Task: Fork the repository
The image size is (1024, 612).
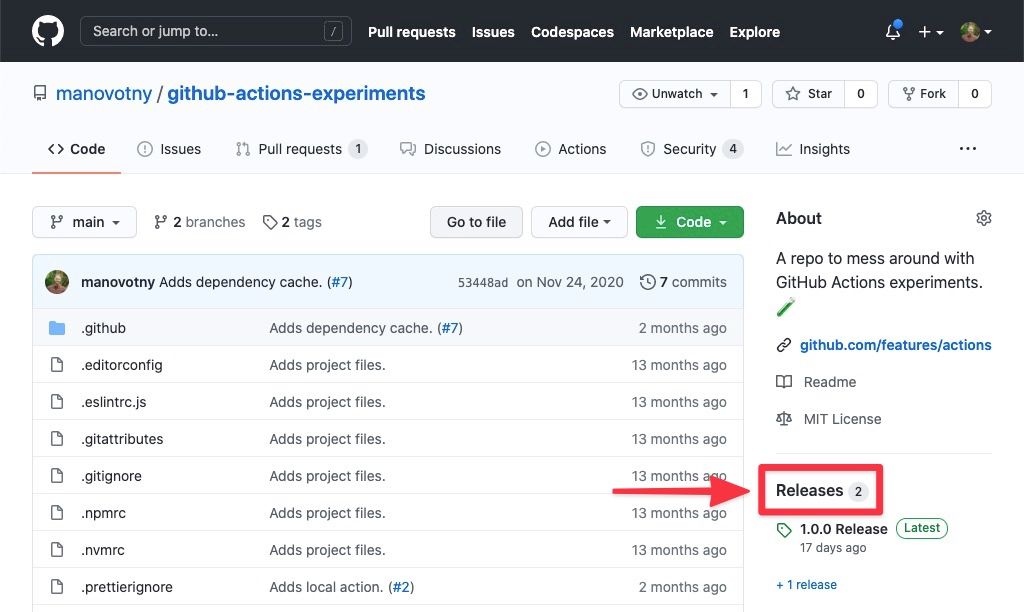Action: click(x=923, y=94)
